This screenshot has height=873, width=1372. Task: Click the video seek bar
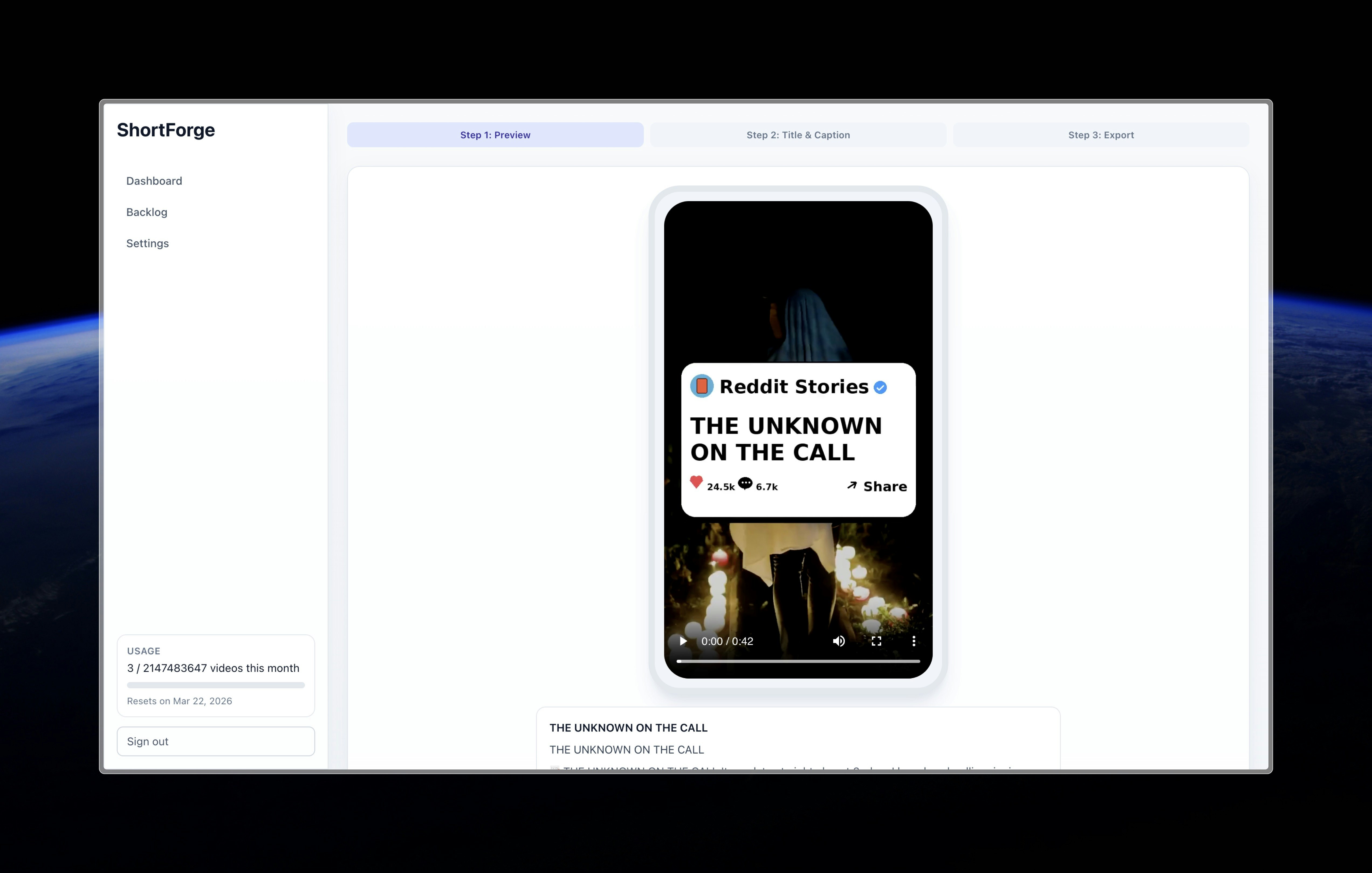[797, 661]
